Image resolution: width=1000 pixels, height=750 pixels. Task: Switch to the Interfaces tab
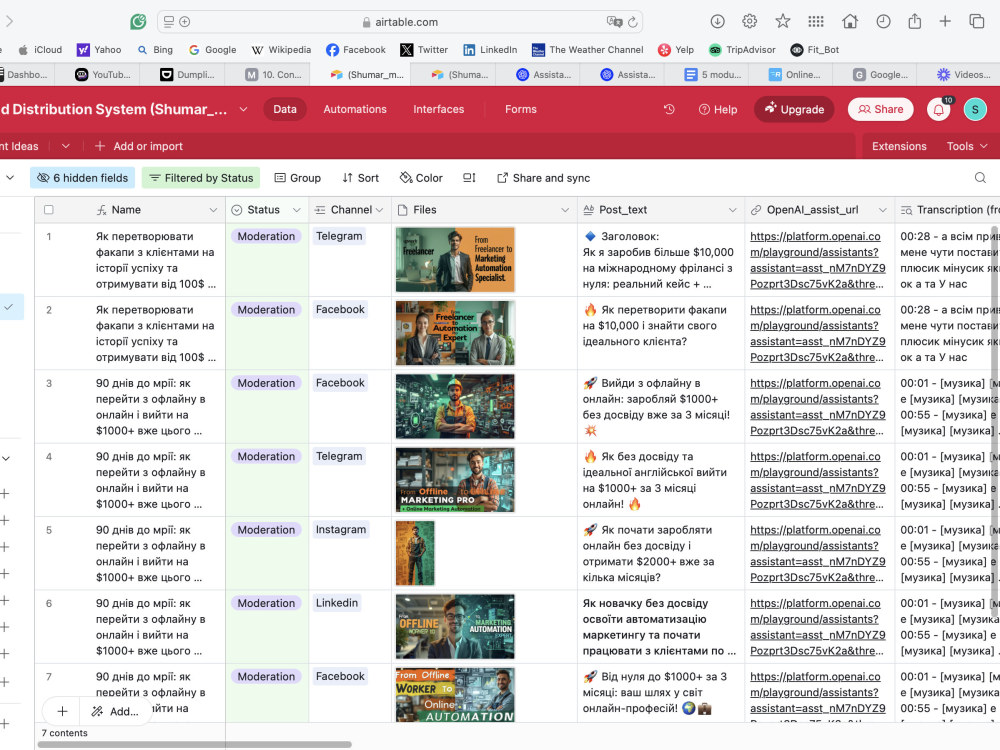pyautogui.click(x=439, y=110)
